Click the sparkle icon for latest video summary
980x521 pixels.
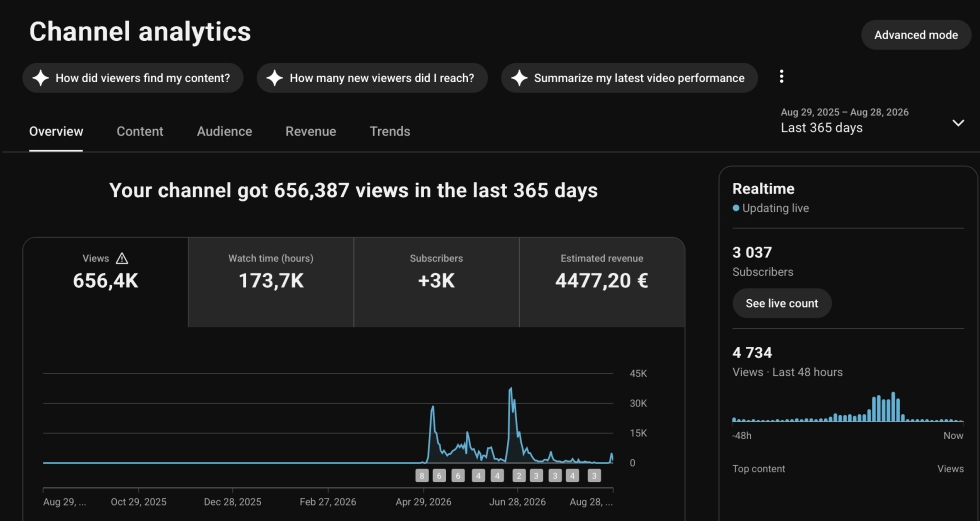tap(519, 78)
